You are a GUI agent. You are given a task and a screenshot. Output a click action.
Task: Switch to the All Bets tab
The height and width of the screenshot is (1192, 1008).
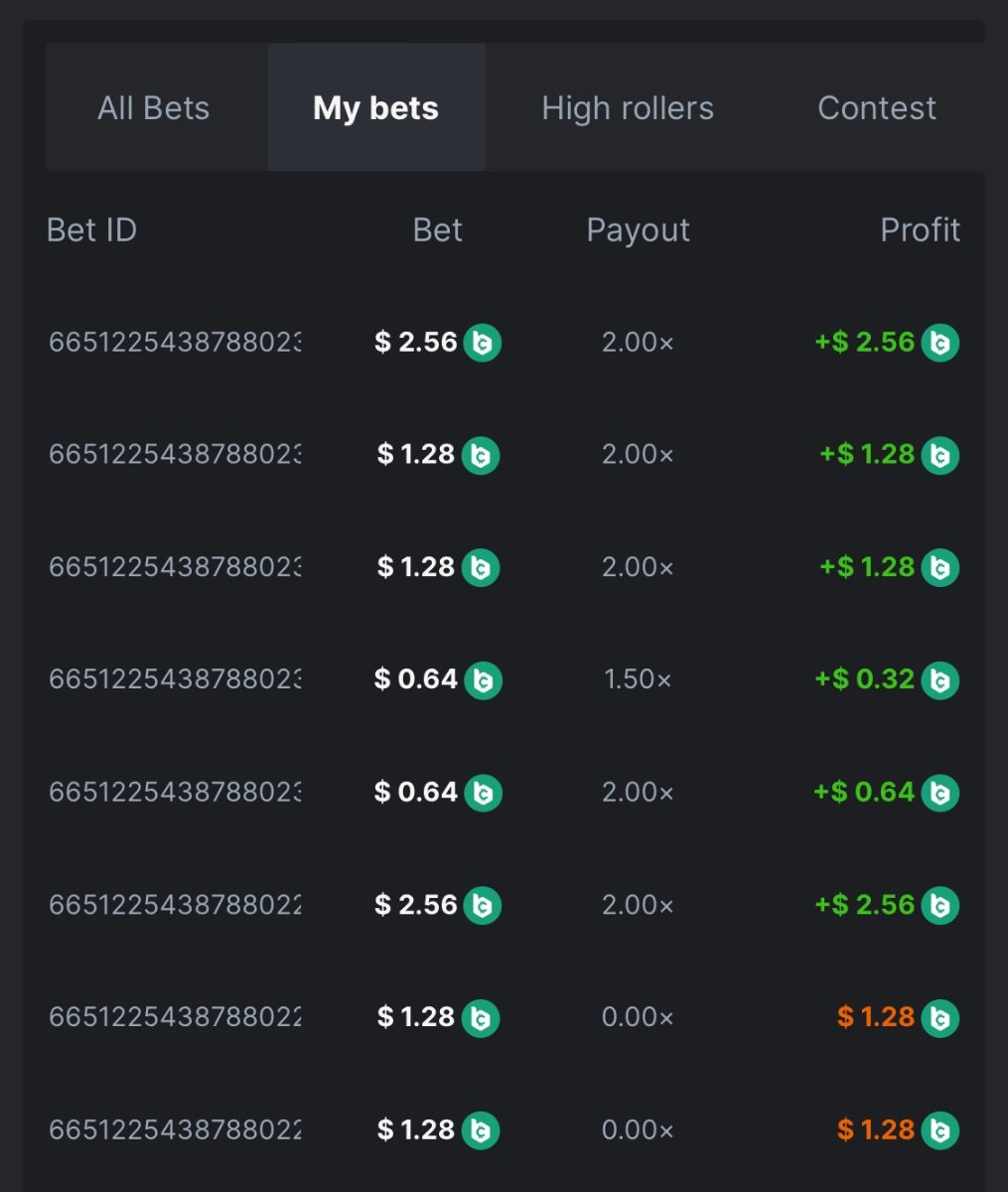(154, 107)
